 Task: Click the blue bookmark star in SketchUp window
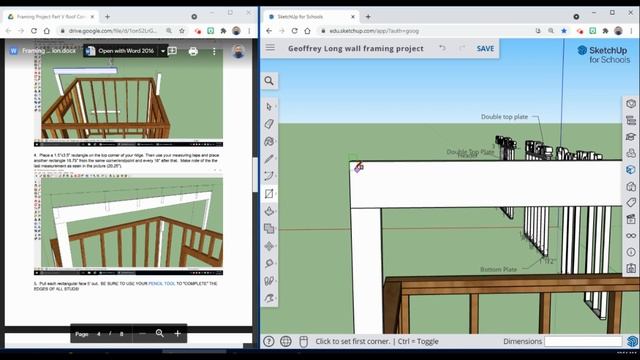tap(564, 31)
